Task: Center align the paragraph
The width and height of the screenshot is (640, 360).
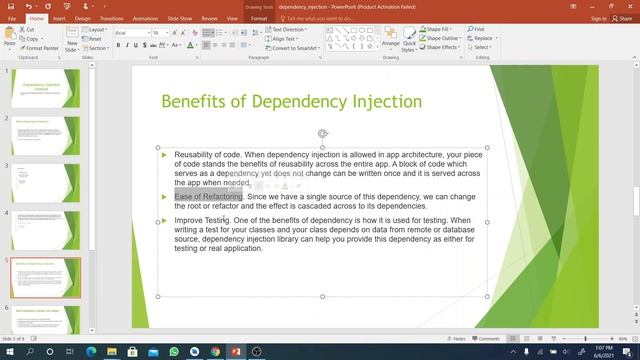Action: coord(215,45)
